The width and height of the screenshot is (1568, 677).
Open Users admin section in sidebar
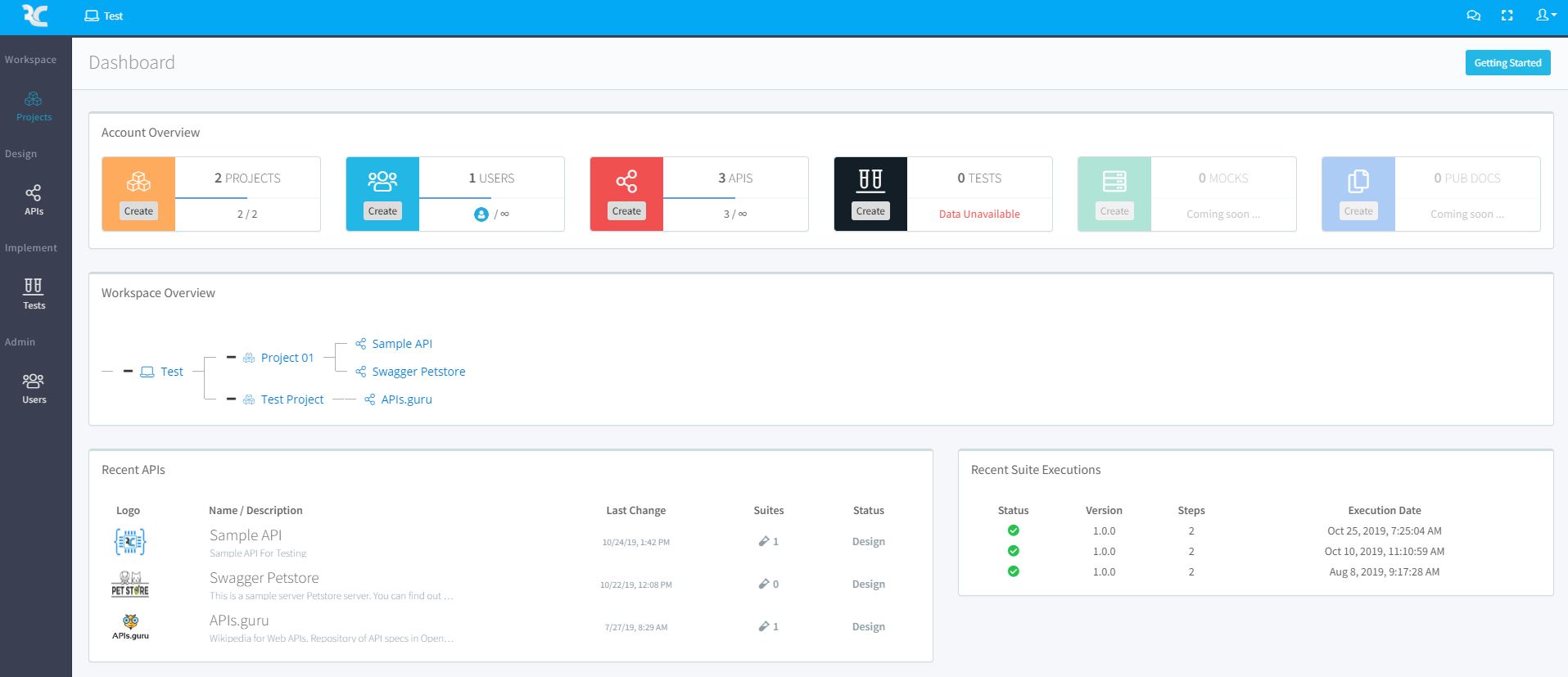click(34, 389)
